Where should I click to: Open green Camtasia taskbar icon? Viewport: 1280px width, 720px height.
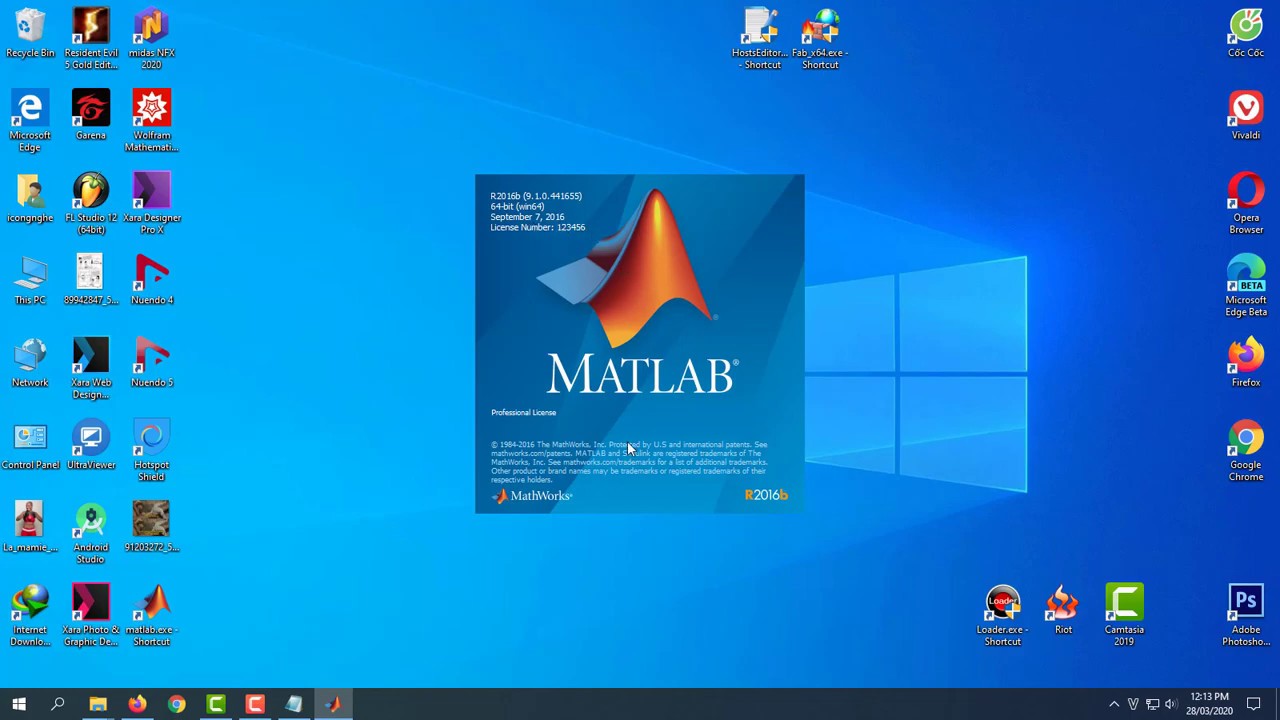click(x=216, y=704)
